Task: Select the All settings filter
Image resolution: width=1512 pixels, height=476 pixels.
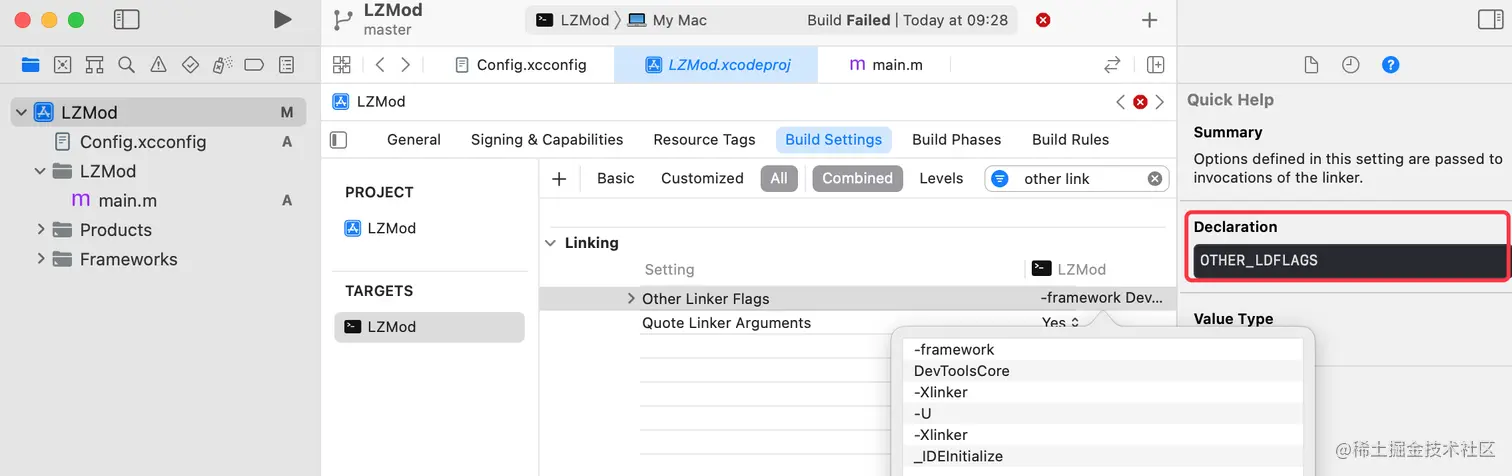Action: 779,178
